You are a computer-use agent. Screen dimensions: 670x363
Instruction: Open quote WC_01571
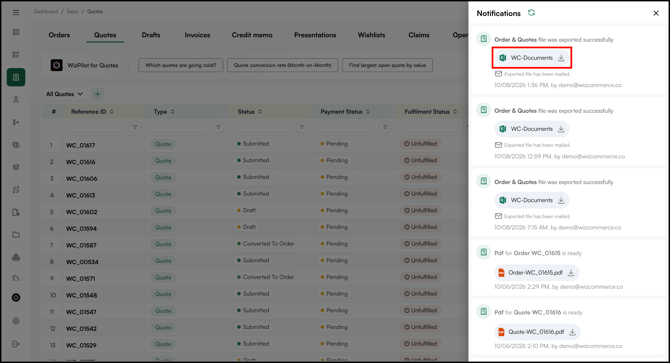(80, 278)
